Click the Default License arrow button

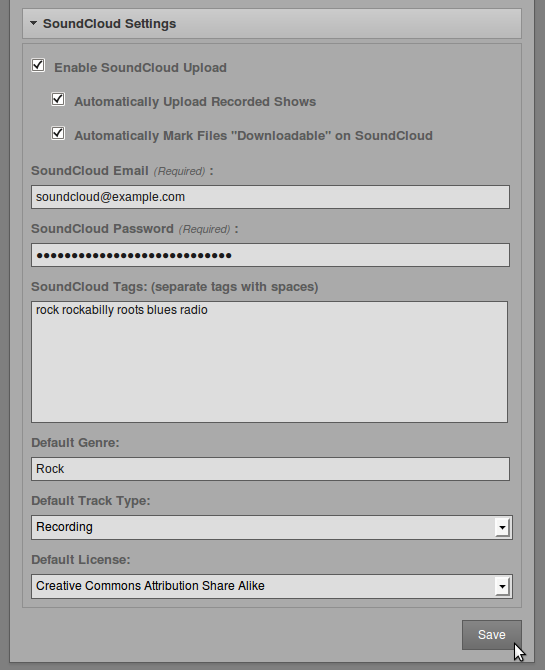click(x=502, y=586)
